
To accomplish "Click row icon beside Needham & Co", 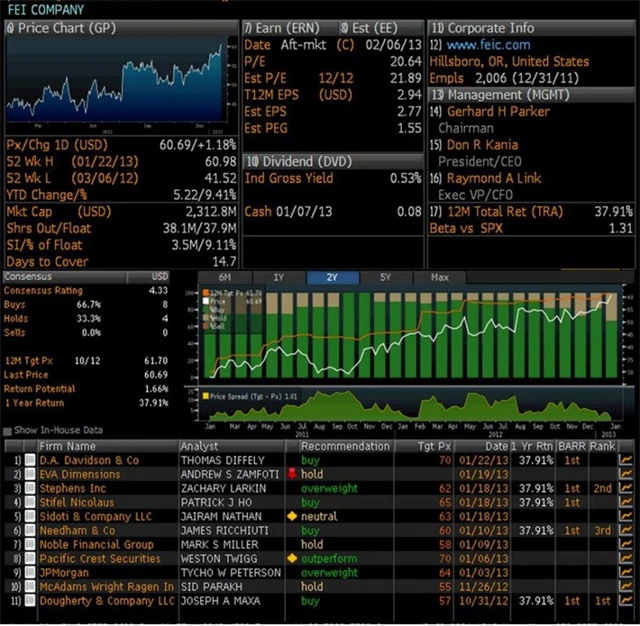I will (31, 531).
